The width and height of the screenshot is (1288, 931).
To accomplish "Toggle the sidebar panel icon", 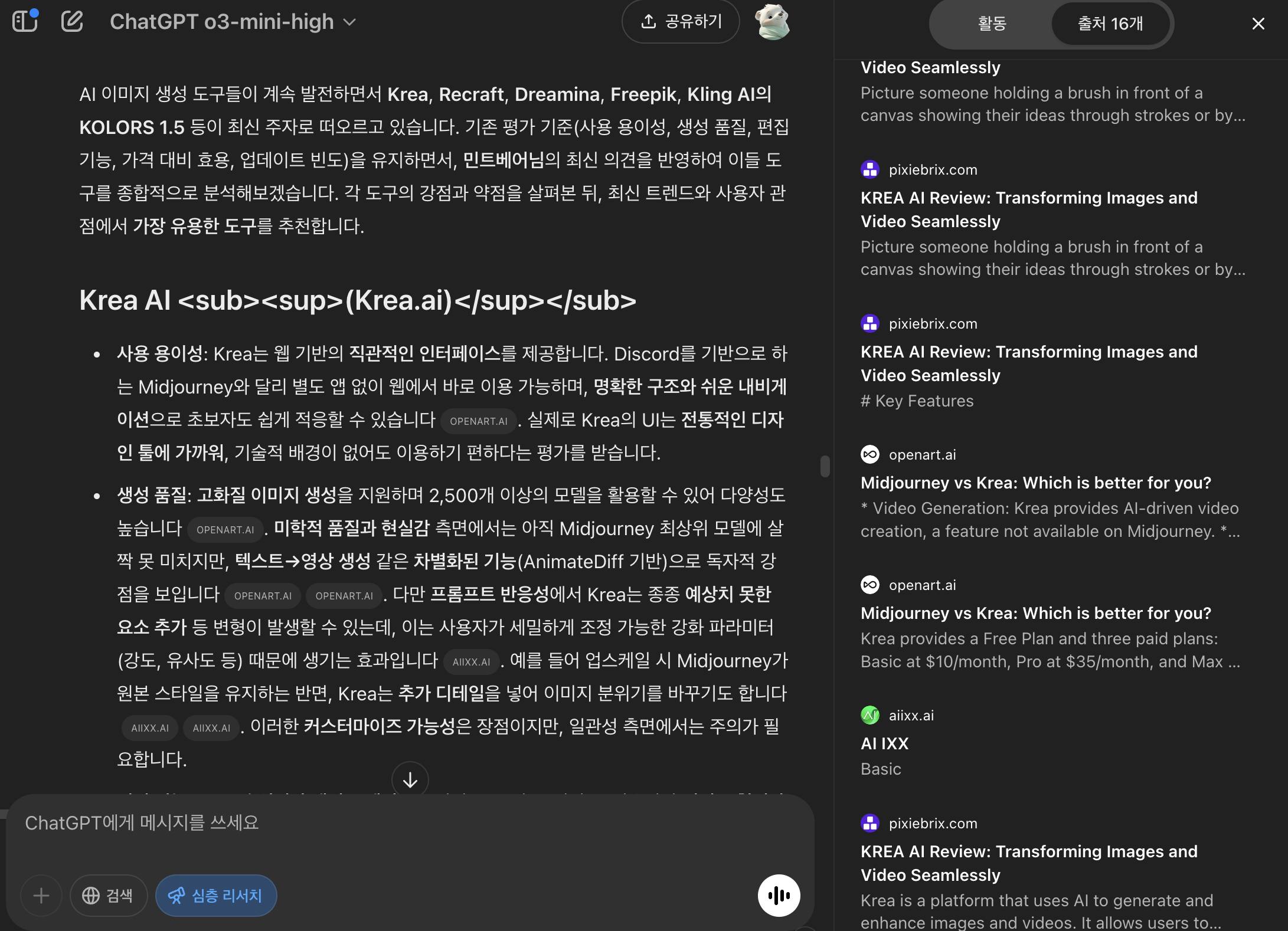I will pyautogui.click(x=25, y=22).
